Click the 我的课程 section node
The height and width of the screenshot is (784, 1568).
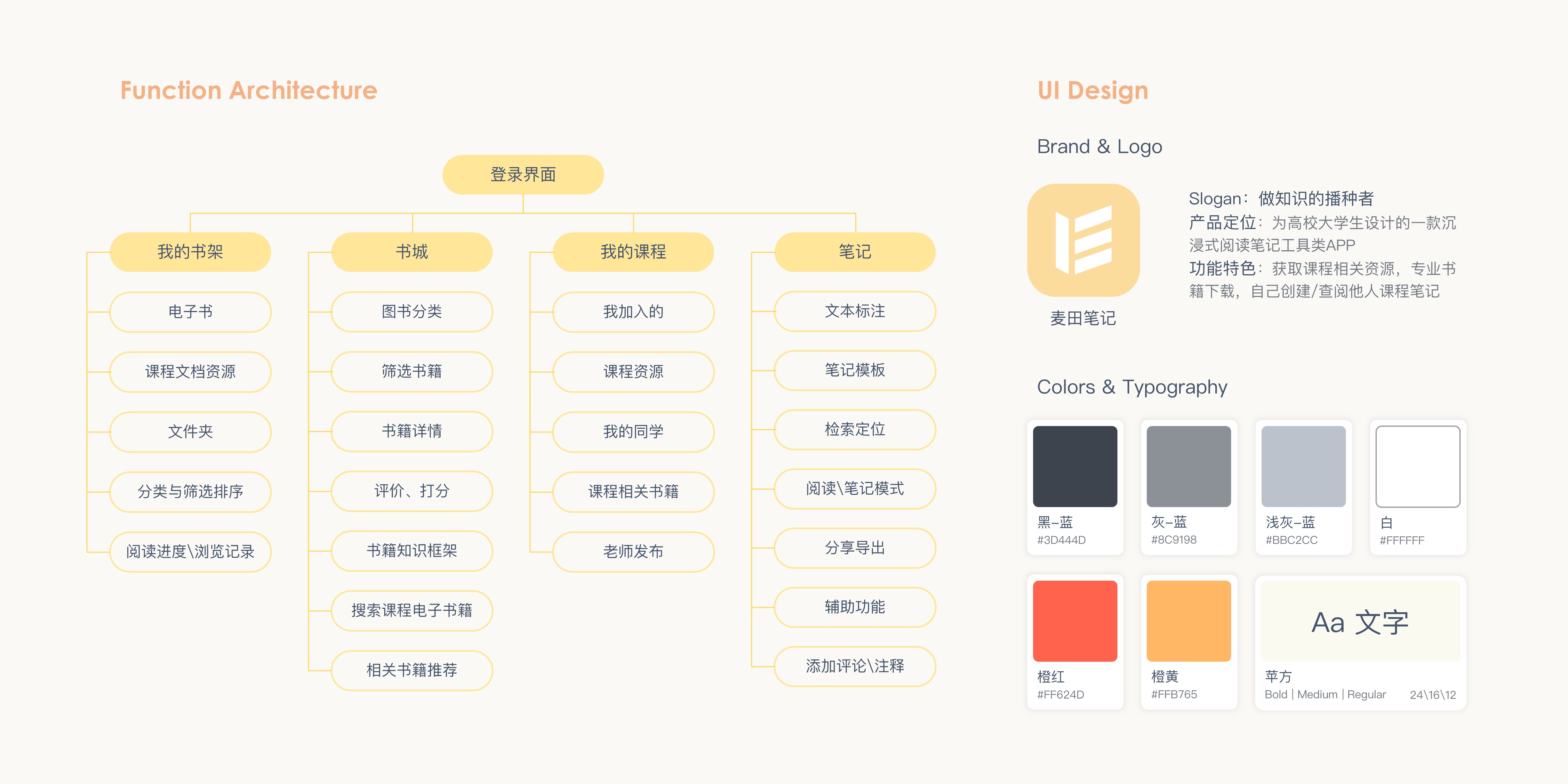(x=633, y=251)
